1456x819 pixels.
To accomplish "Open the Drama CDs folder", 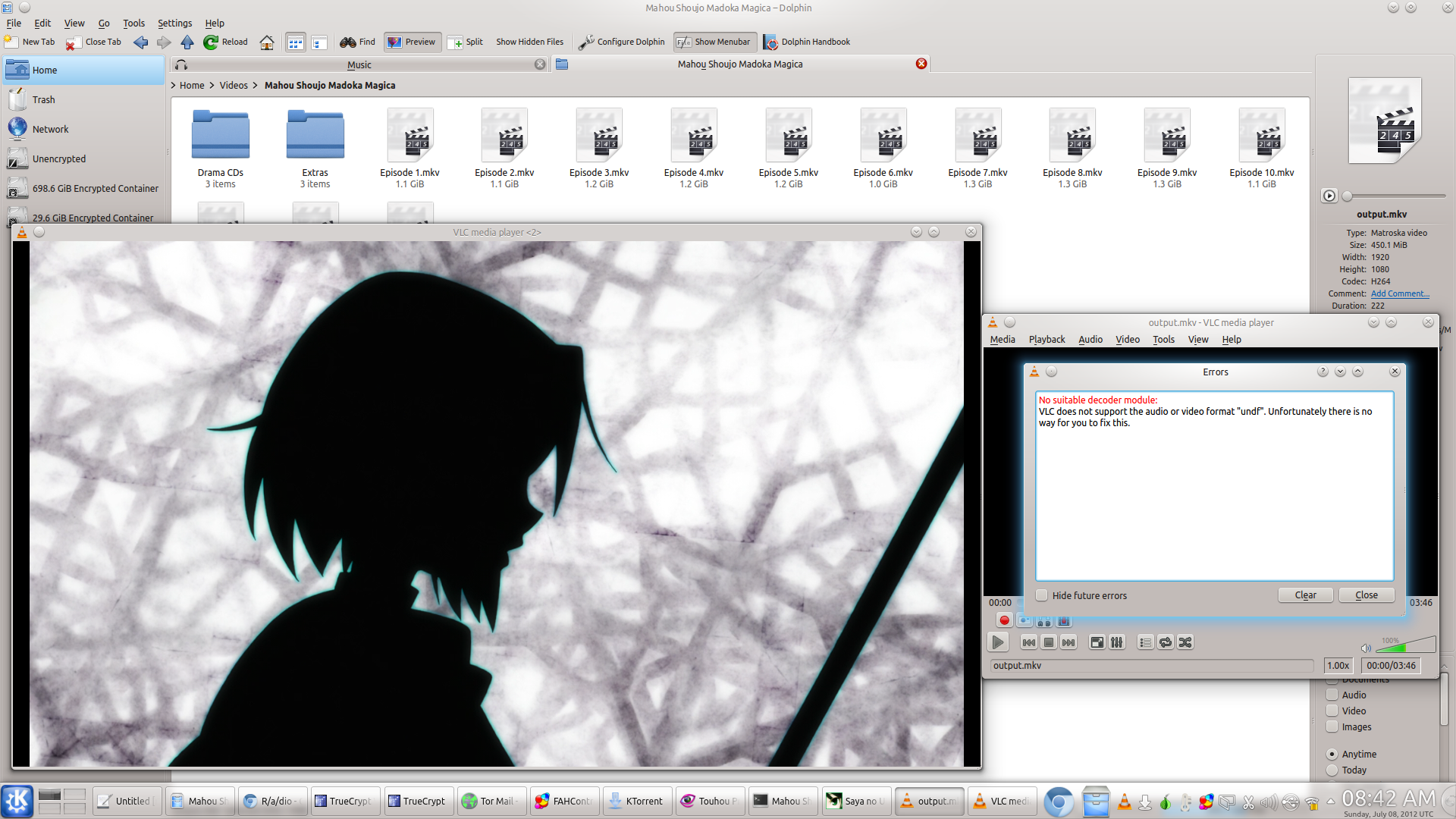I will point(221,149).
